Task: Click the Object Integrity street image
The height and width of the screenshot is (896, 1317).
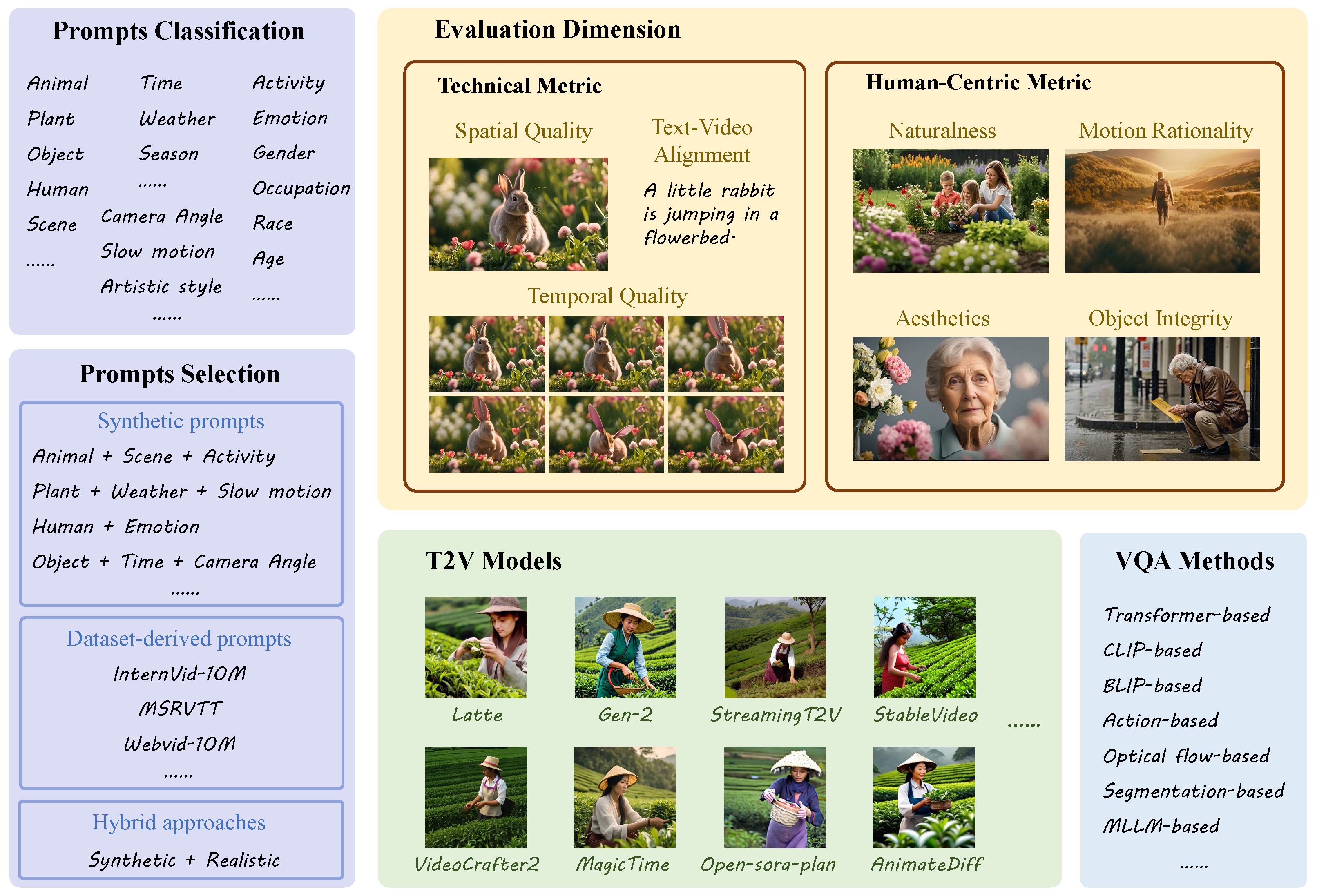Action: point(1161,398)
